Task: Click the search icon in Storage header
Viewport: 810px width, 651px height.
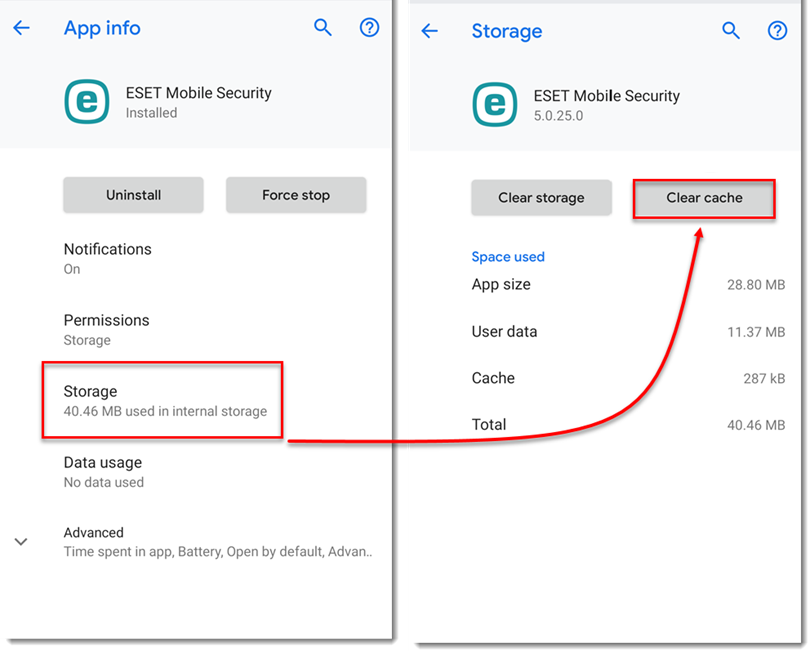Action: click(x=731, y=32)
